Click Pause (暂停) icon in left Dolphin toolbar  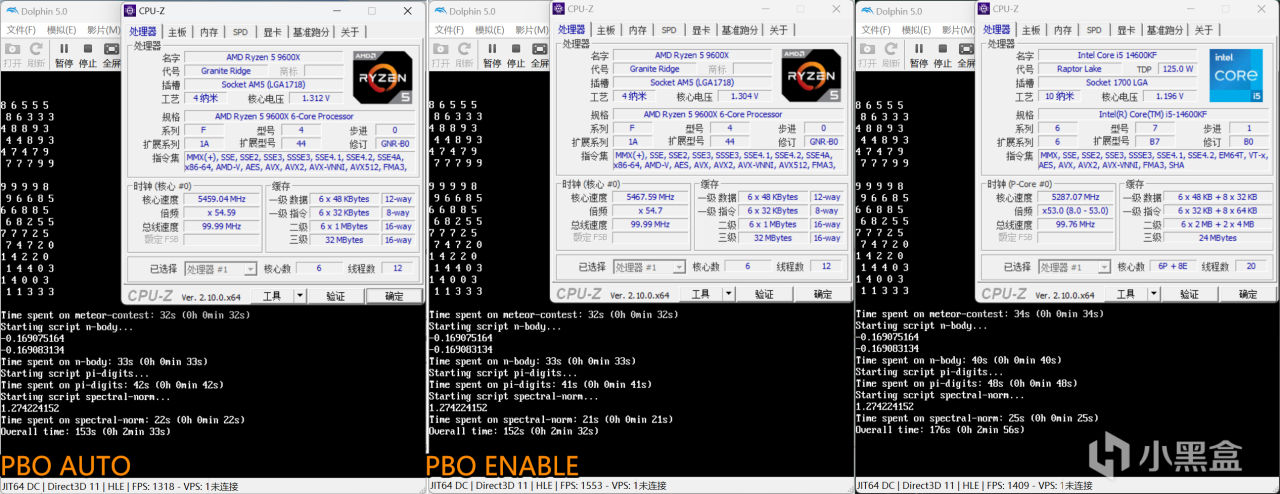coord(64,48)
